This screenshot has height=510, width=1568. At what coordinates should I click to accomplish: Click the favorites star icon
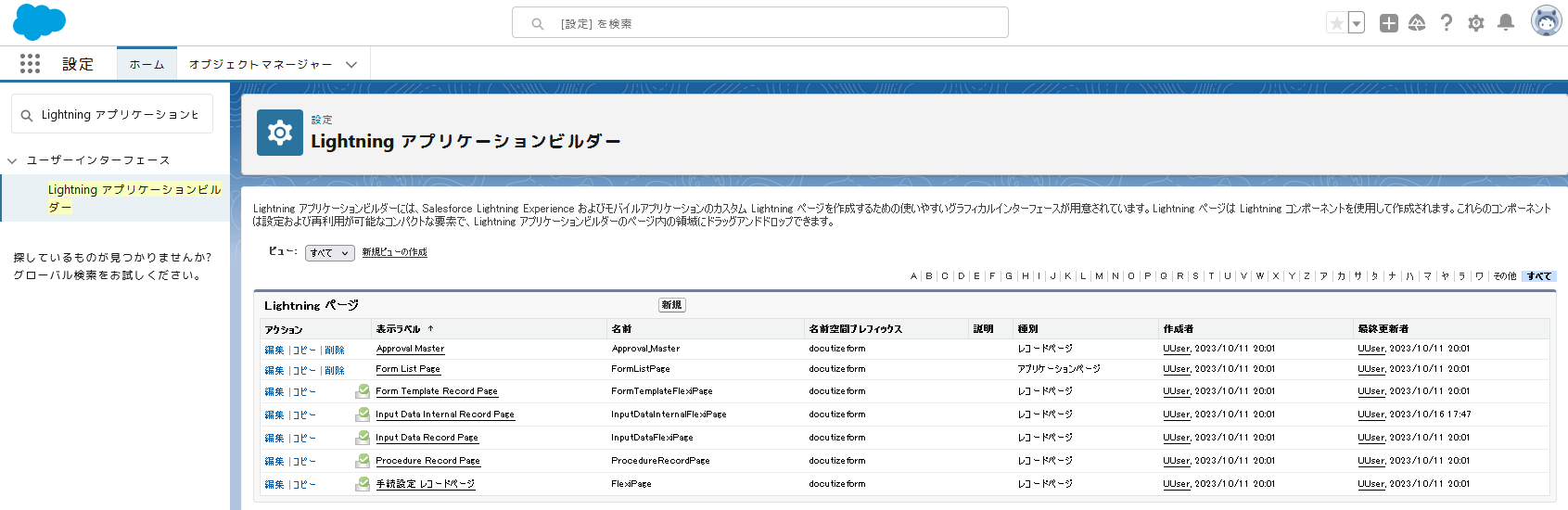[x=1336, y=23]
